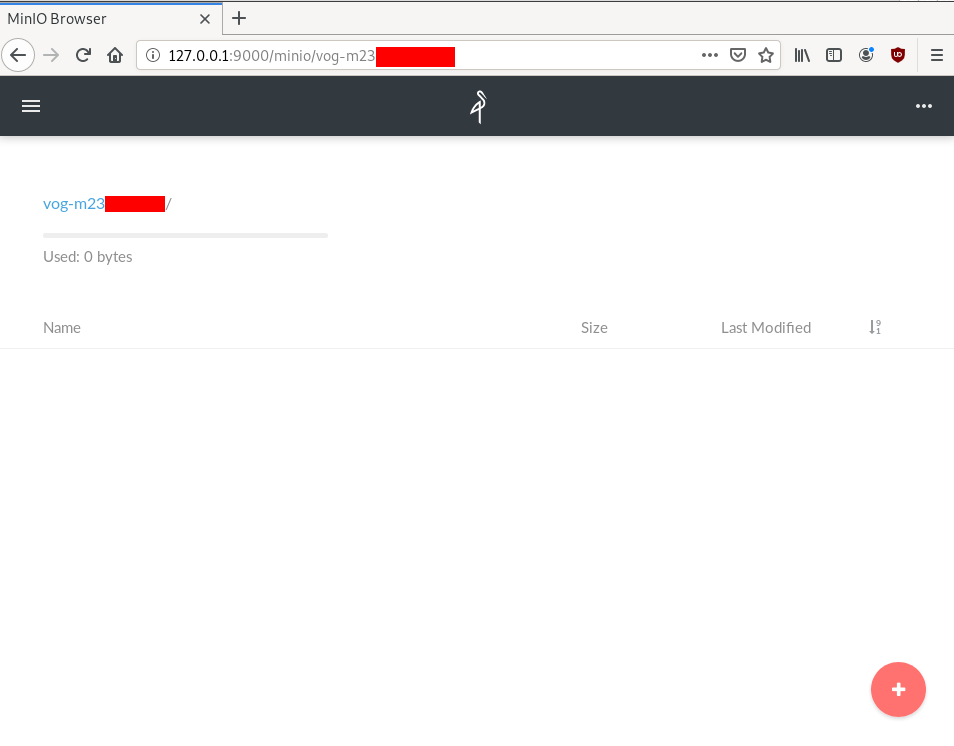
Task: Click the browser address bar URL
Action: coord(420,56)
